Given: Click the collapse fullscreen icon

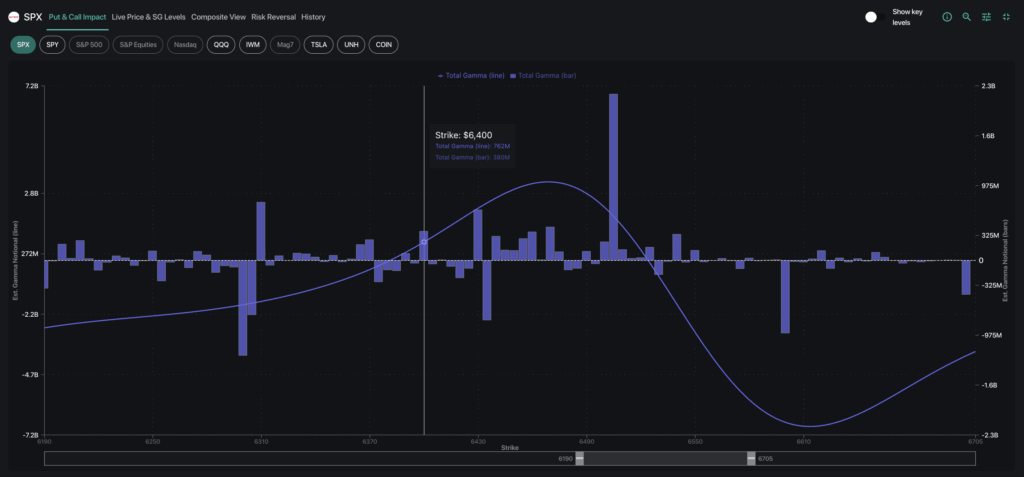Looking at the screenshot, I should click(1007, 17).
